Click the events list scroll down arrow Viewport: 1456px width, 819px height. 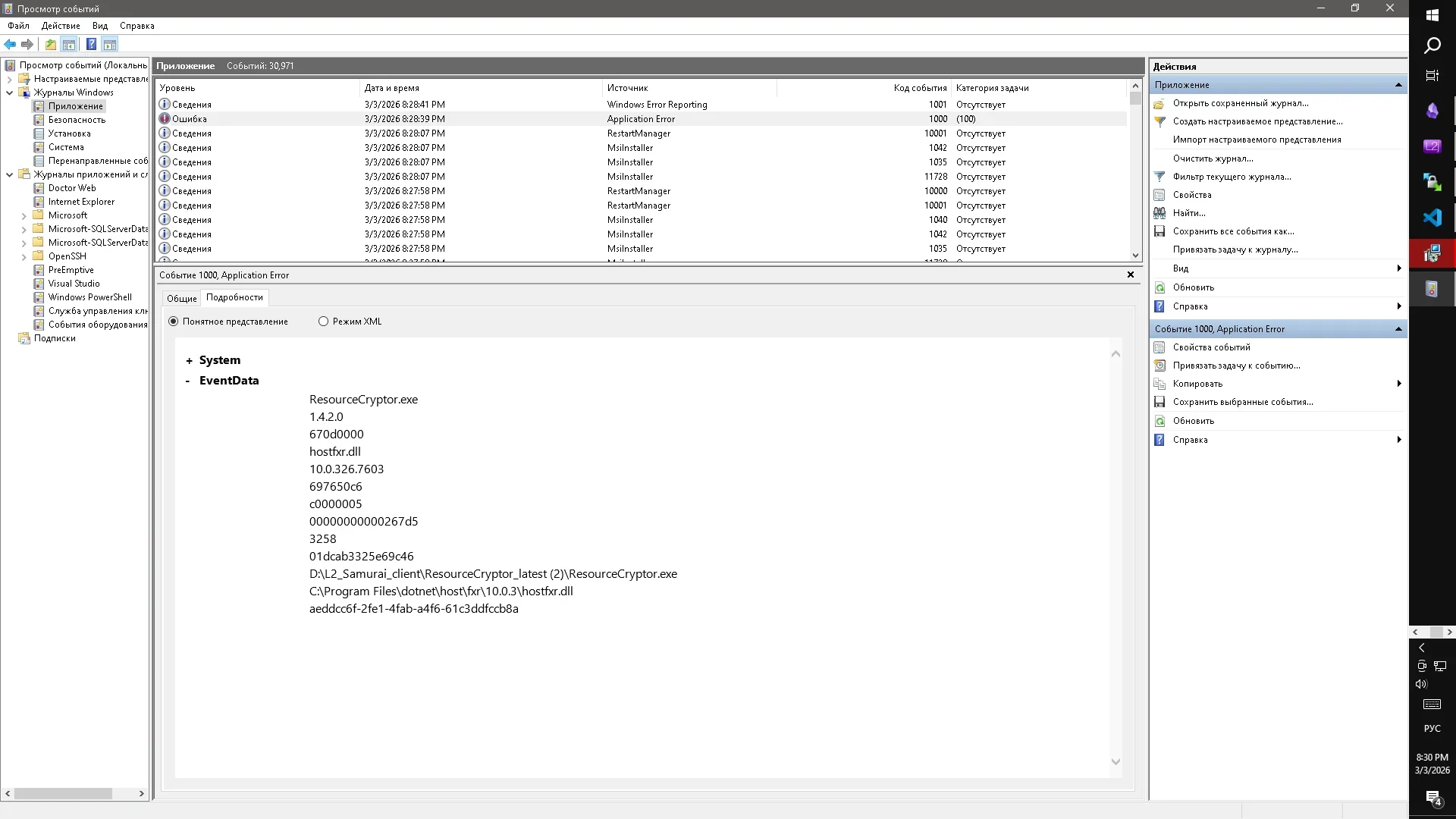(1135, 256)
